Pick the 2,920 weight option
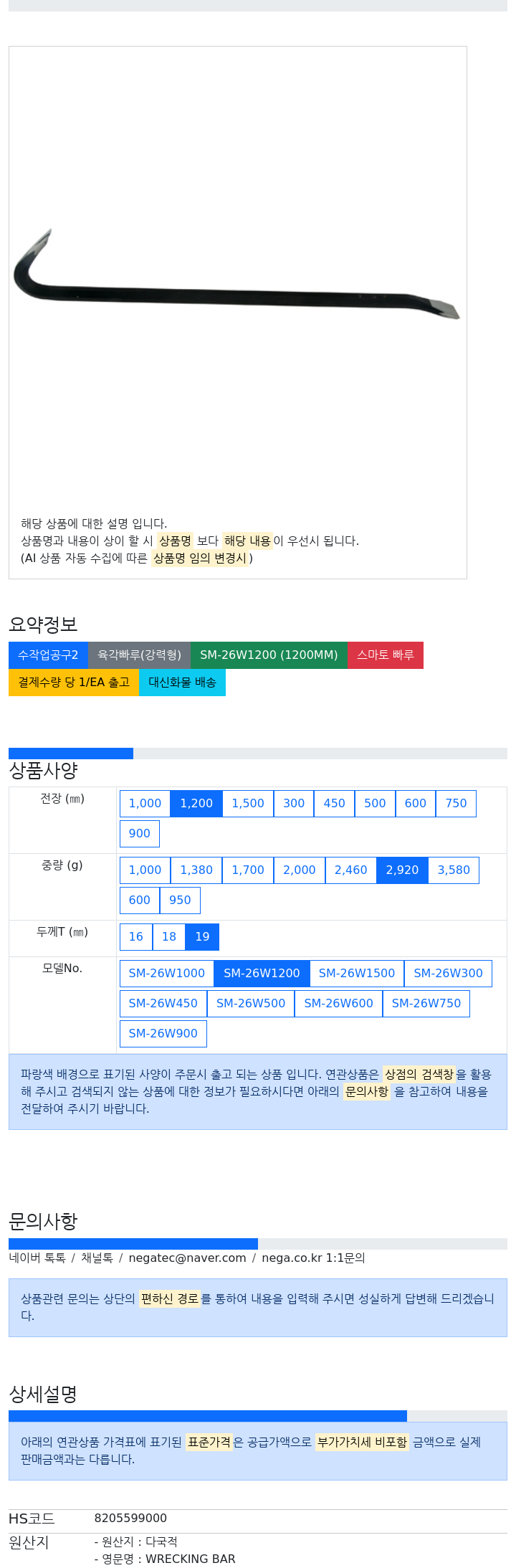 coord(402,870)
